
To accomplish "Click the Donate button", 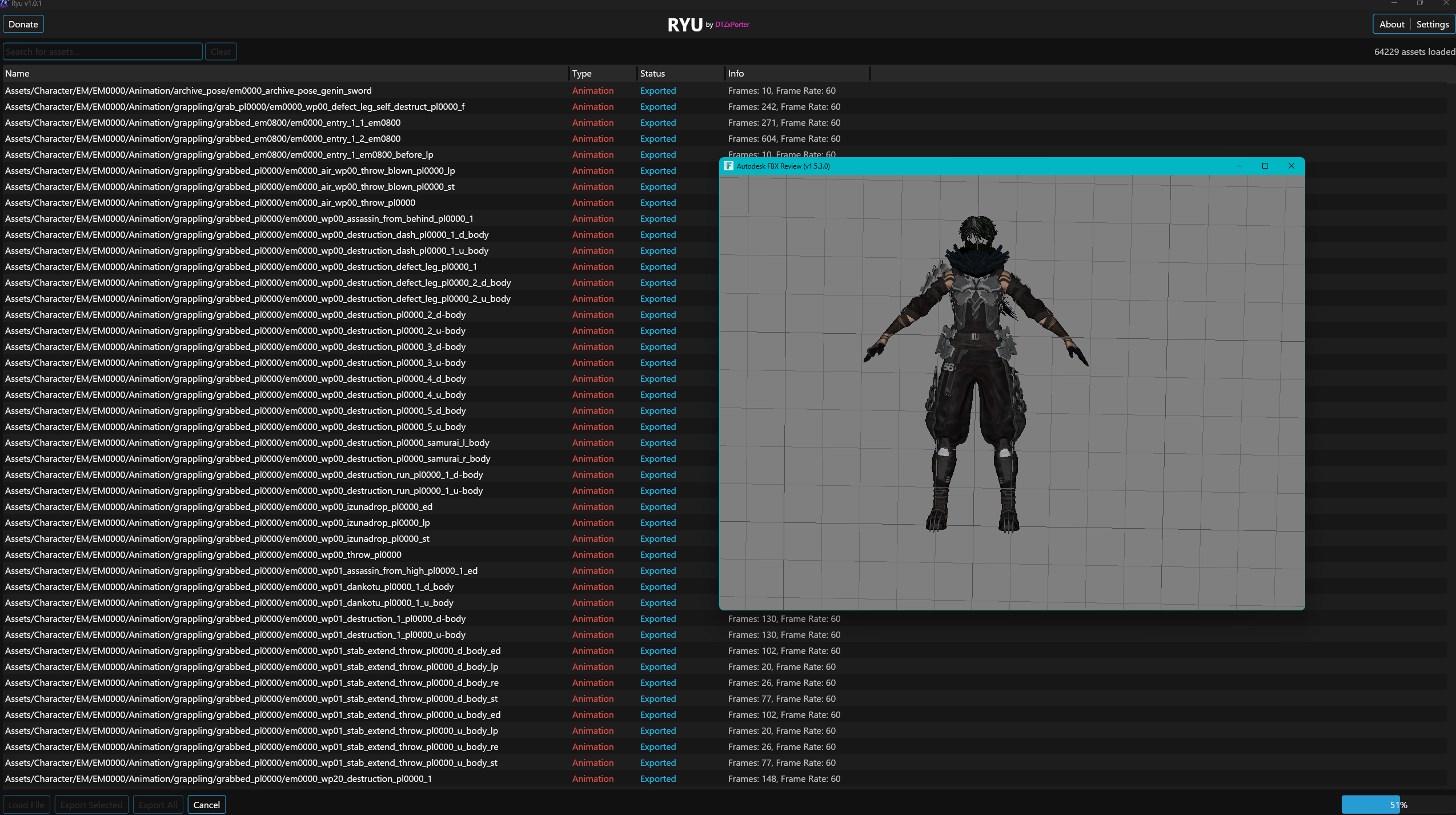I will tap(23, 24).
